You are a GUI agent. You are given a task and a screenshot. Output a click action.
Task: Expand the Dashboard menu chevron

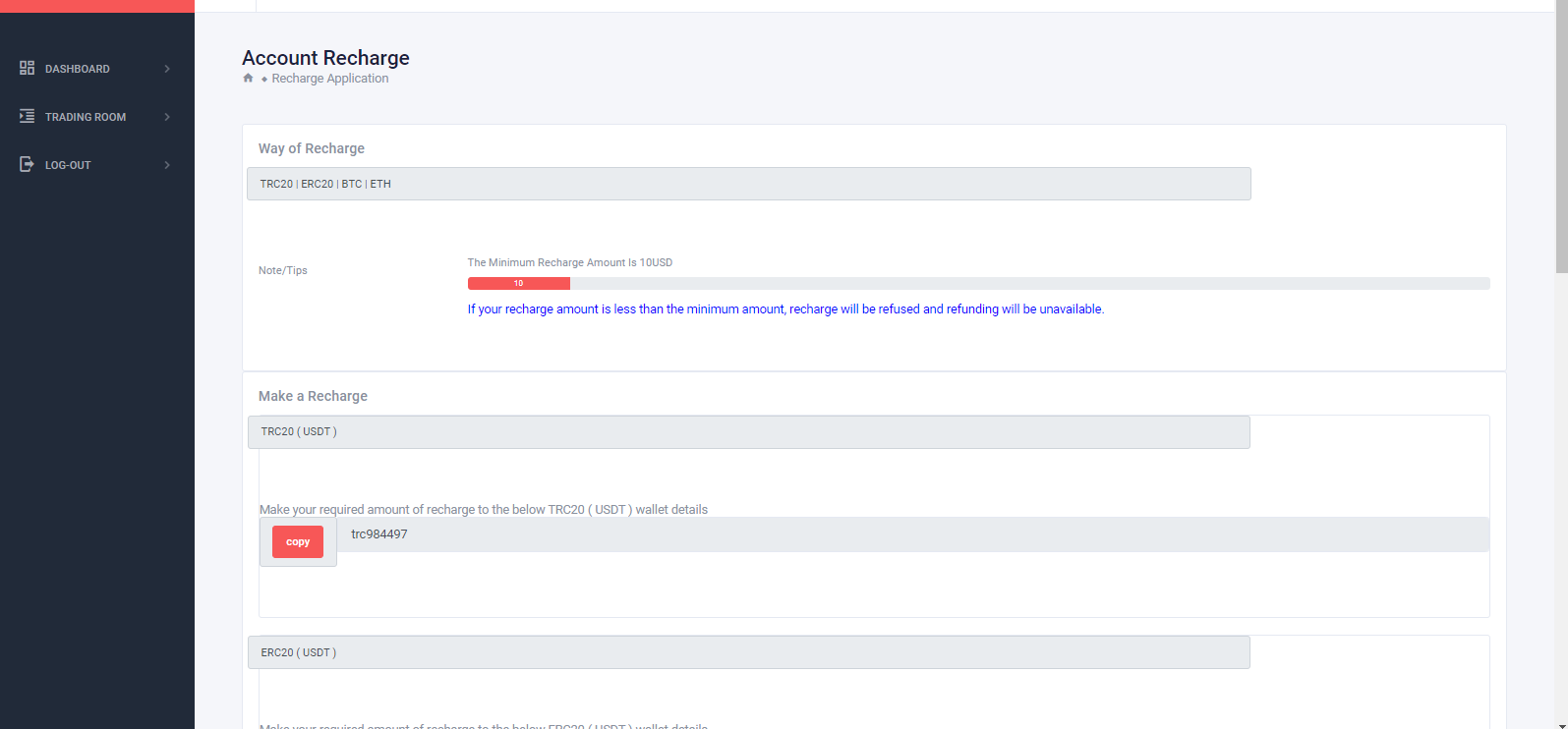pyautogui.click(x=167, y=69)
